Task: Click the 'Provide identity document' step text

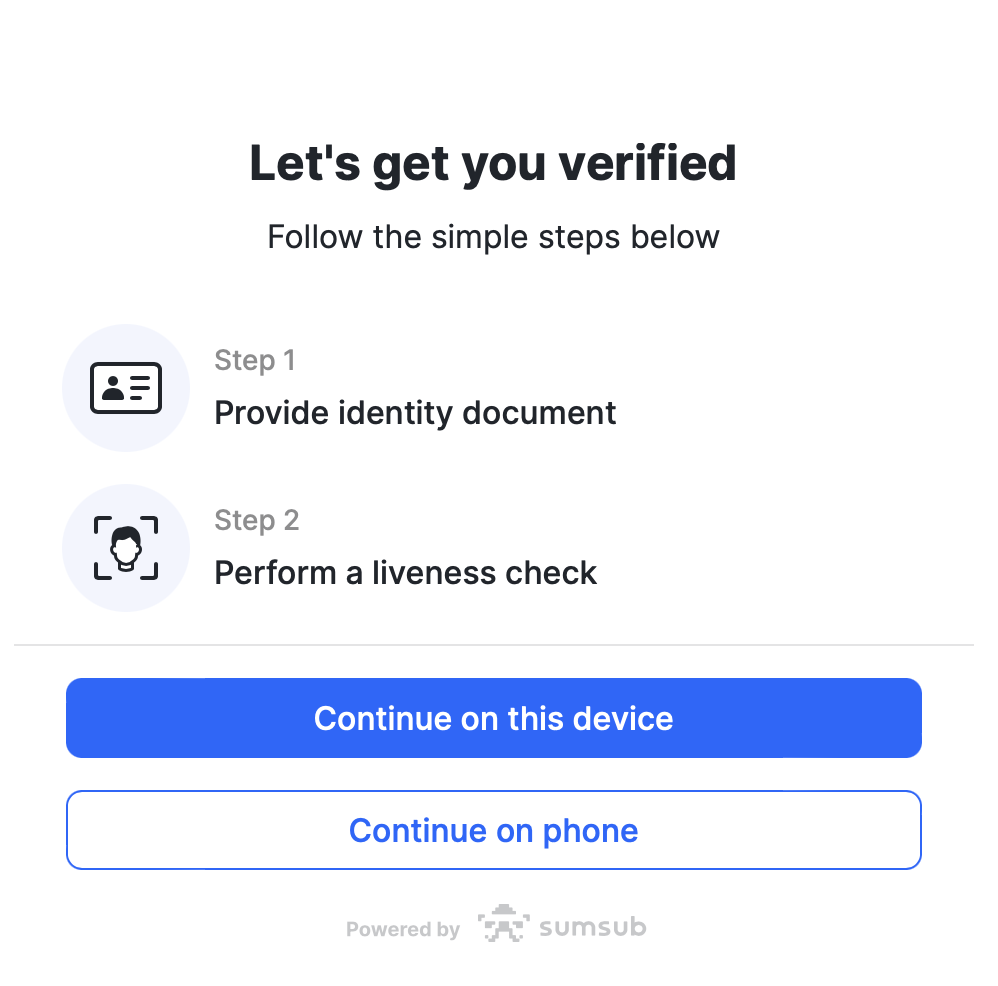Action: click(415, 412)
